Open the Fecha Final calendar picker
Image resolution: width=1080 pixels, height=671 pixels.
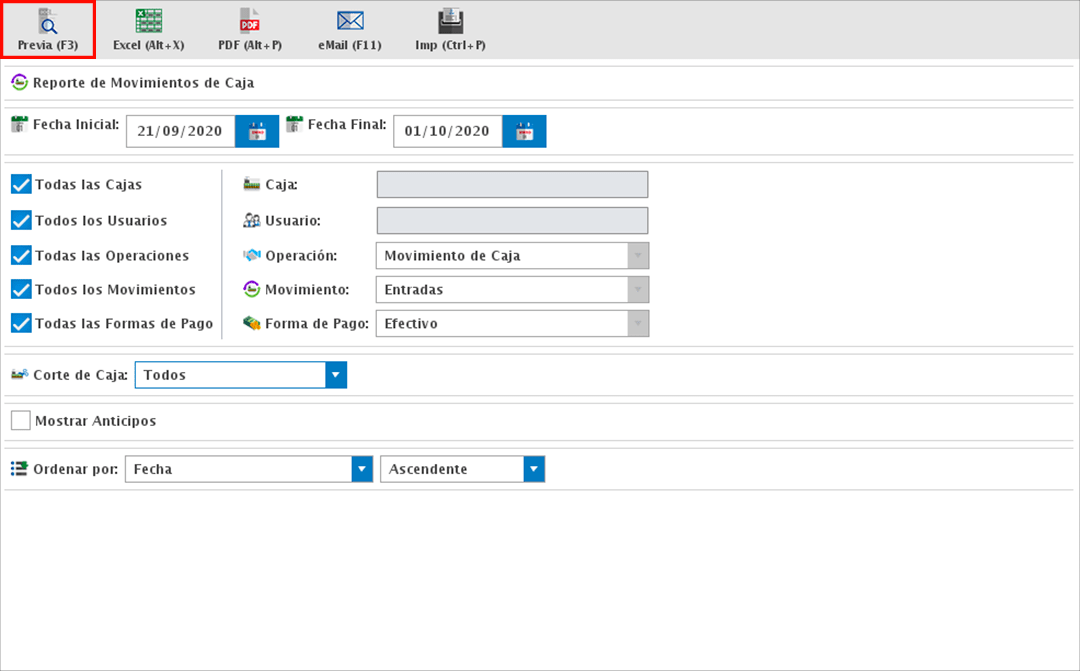(524, 131)
